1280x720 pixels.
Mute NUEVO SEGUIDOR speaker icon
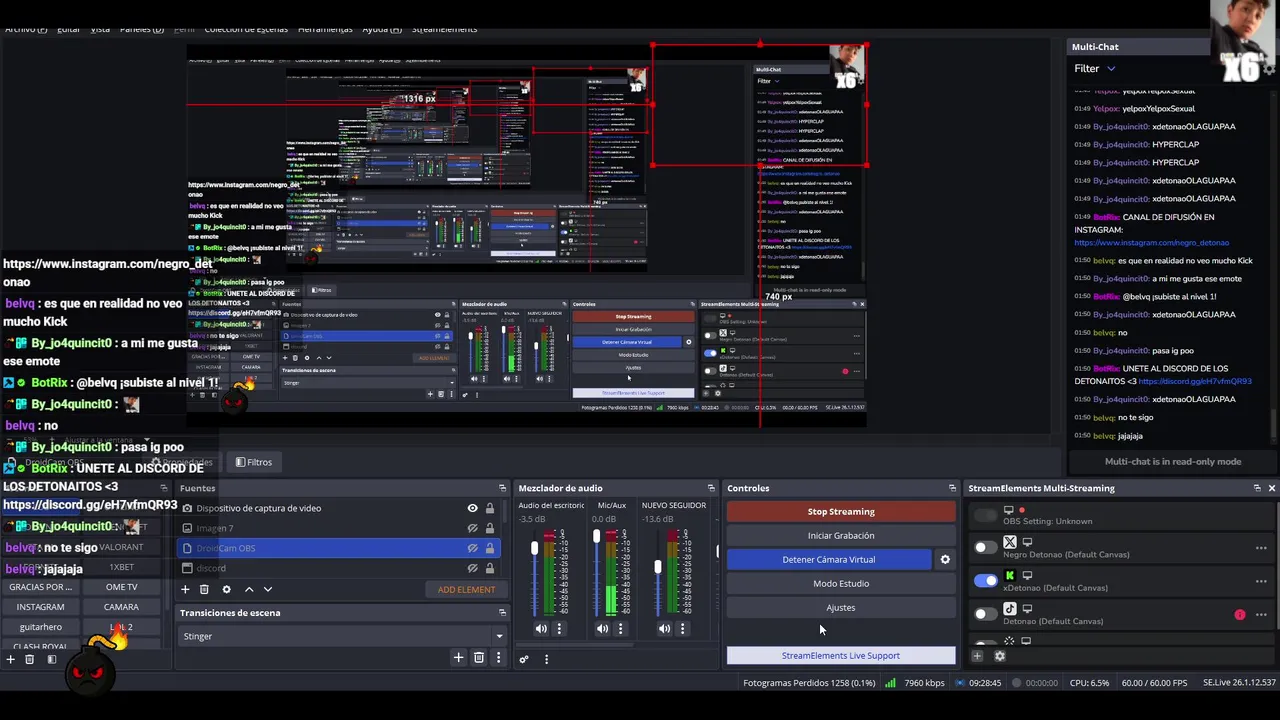pyautogui.click(x=665, y=628)
